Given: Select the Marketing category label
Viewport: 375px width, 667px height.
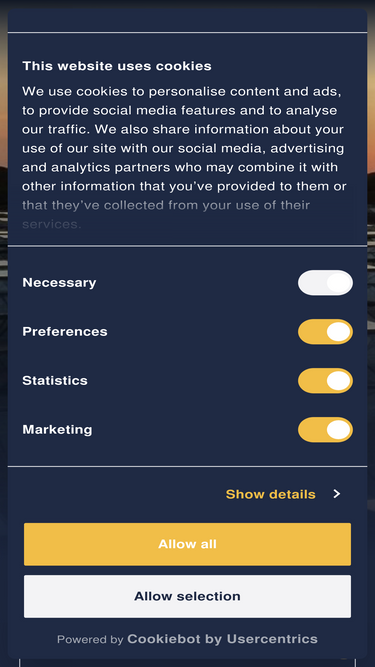Looking at the screenshot, I should 57,430.
